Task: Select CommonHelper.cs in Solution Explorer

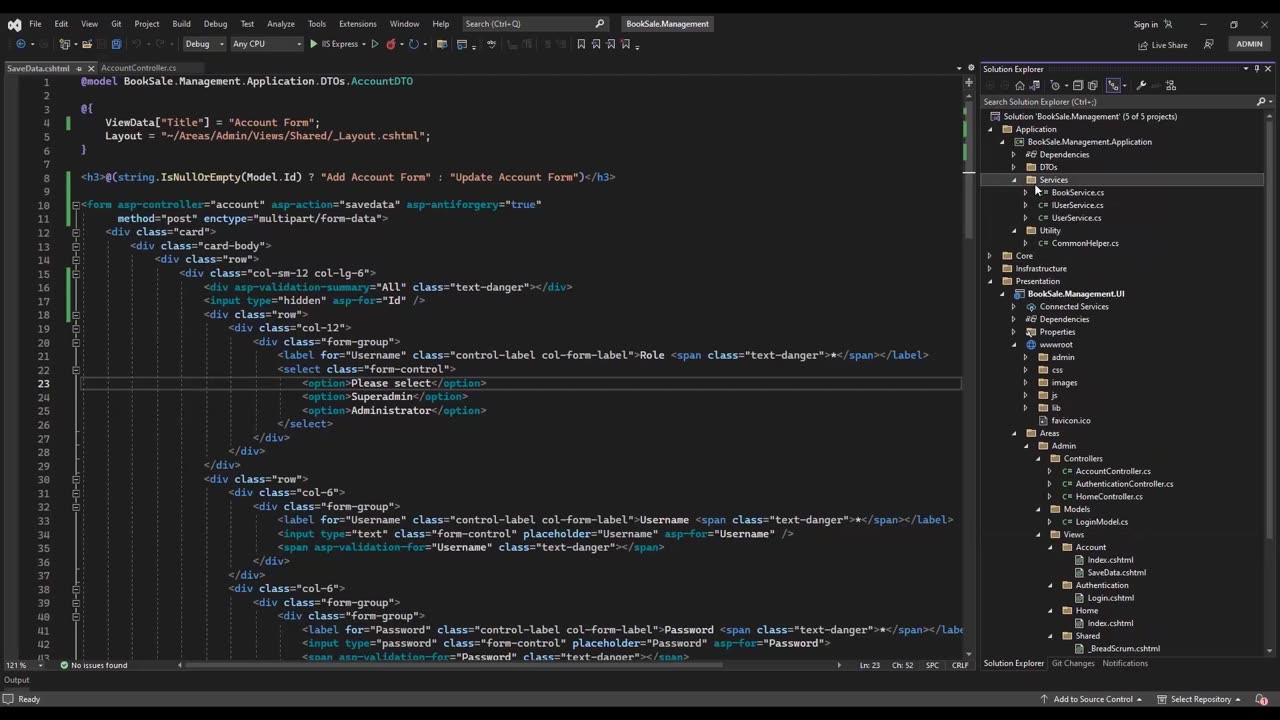Action: point(1084,243)
